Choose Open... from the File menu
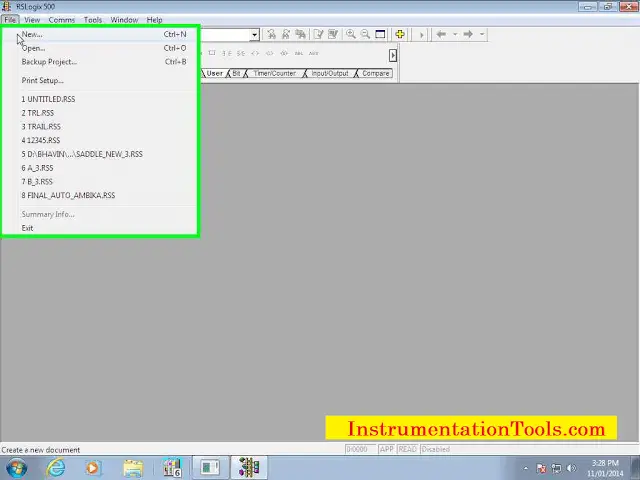The height and width of the screenshot is (480, 640). 100,48
